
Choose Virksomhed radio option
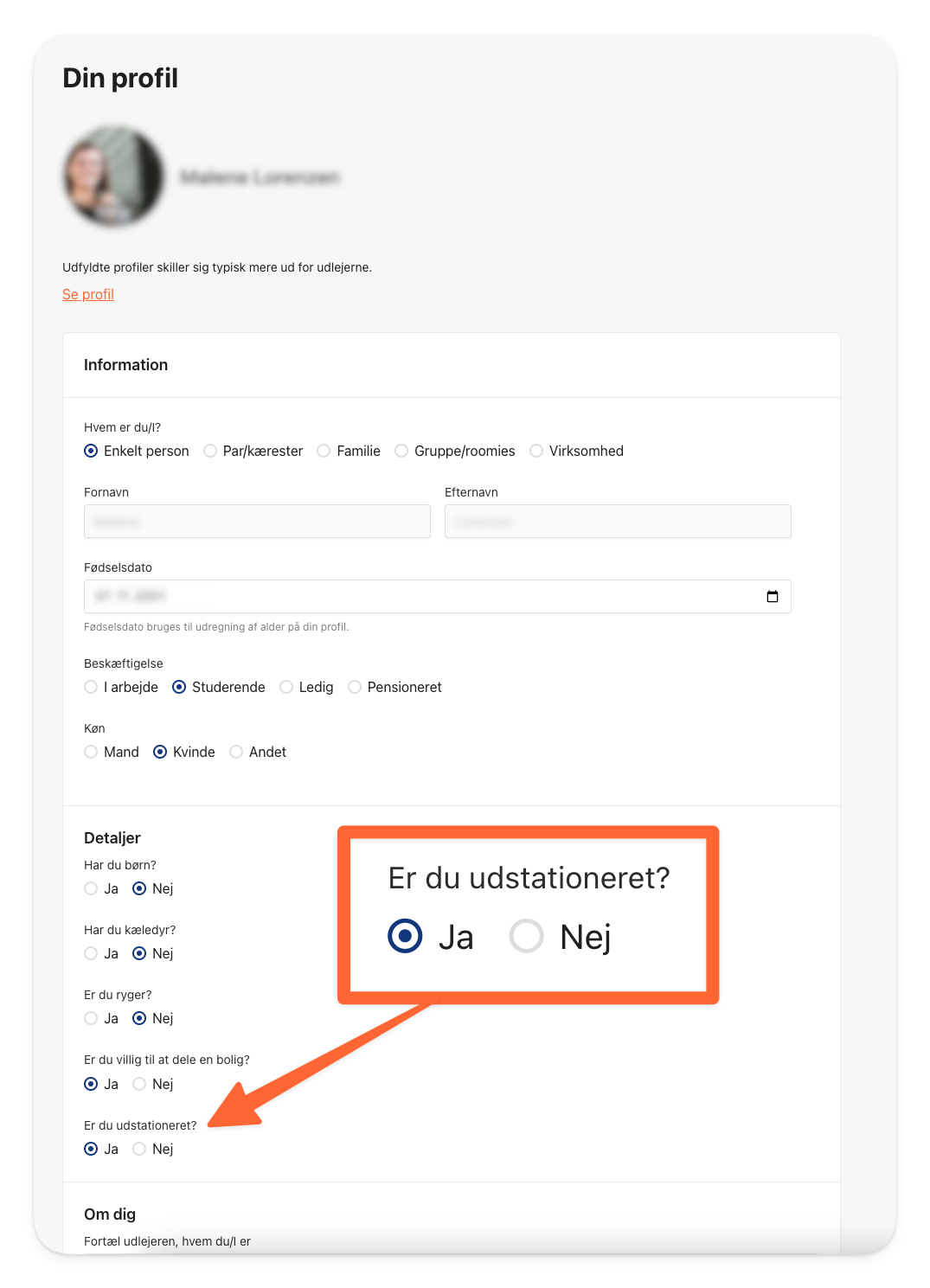pyautogui.click(x=536, y=451)
